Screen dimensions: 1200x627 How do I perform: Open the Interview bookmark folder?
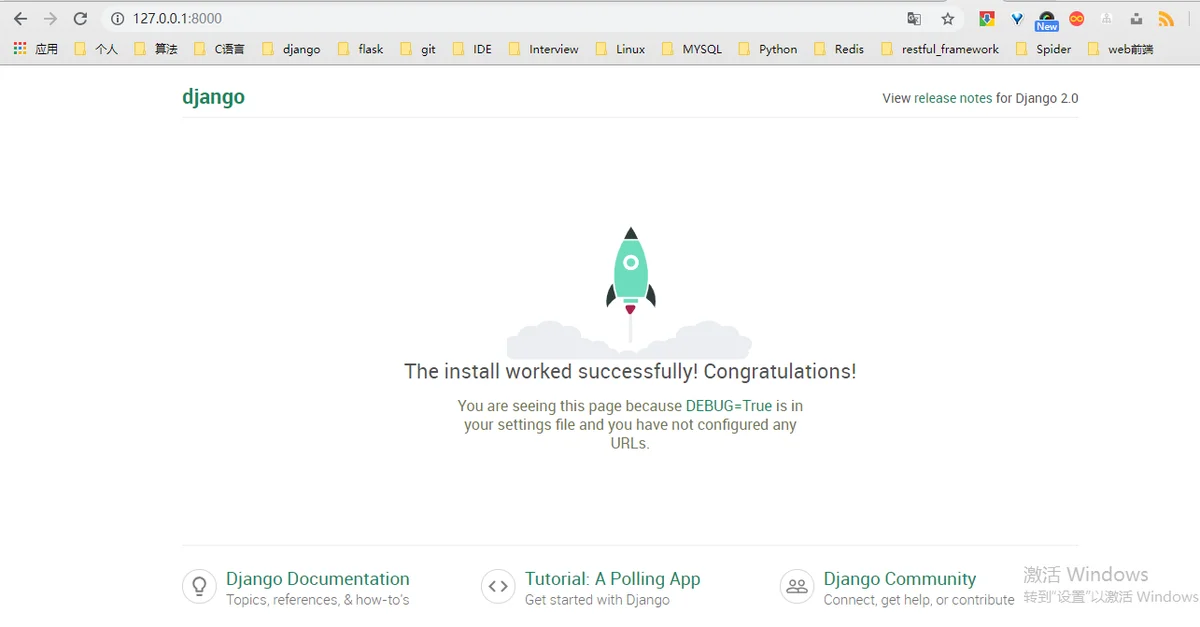coord(544,49)
